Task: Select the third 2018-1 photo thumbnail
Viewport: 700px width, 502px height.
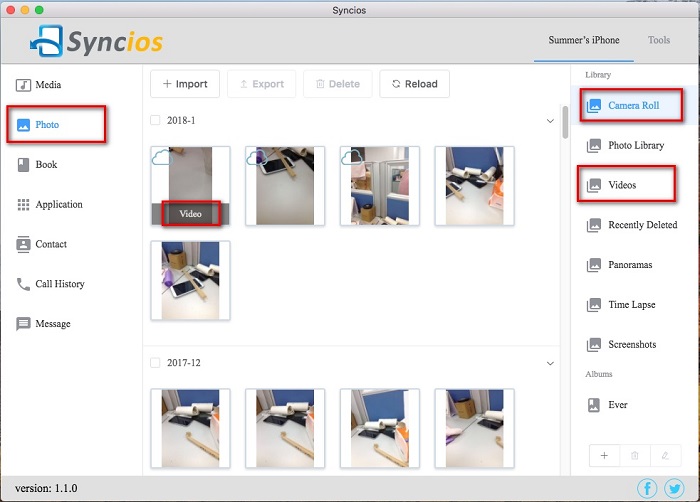Action: [379, 186]
